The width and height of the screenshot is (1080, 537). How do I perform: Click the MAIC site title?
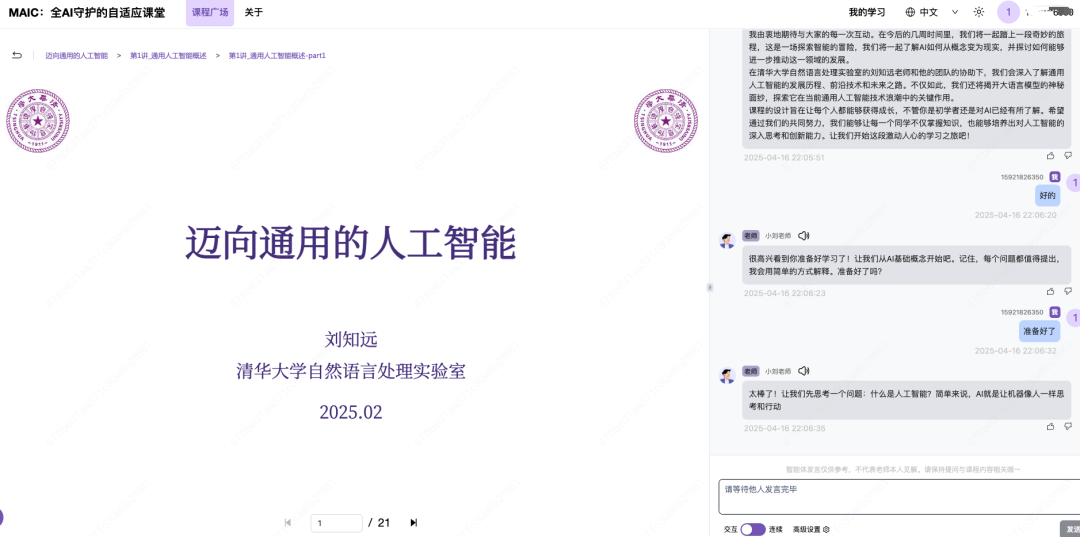[87, 12]
